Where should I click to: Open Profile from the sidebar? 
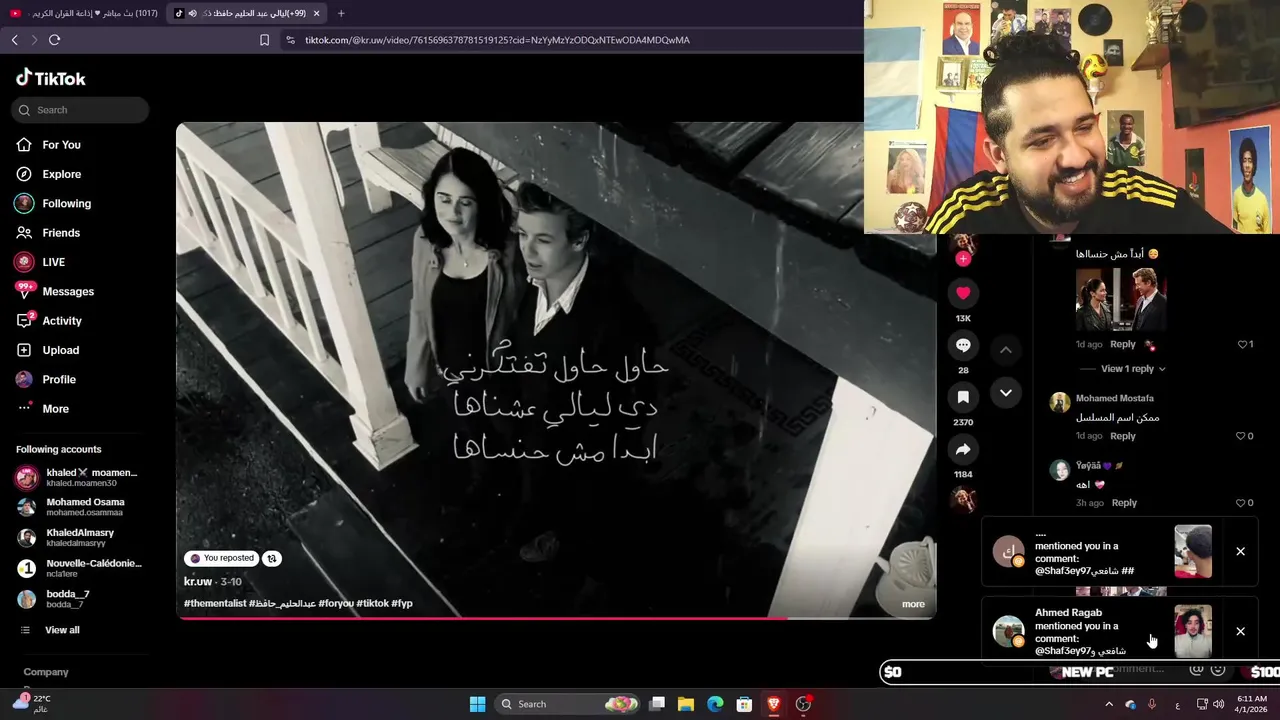[58, 379]
